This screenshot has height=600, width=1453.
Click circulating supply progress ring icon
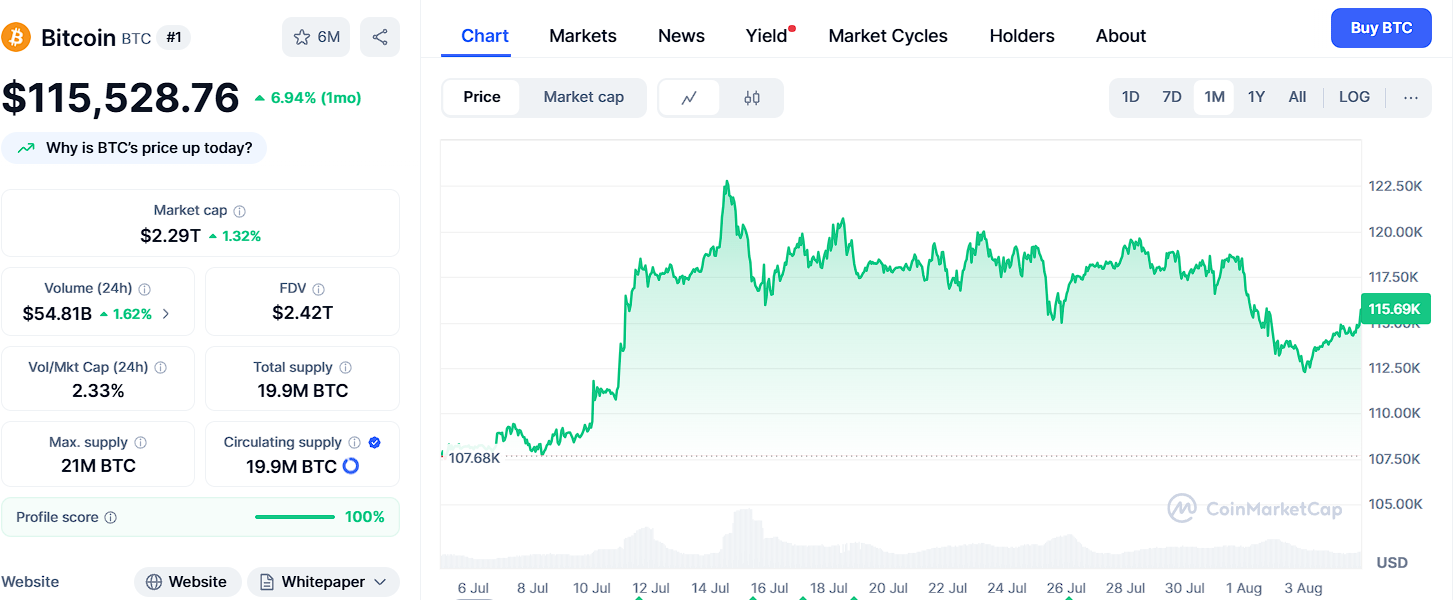351,466
